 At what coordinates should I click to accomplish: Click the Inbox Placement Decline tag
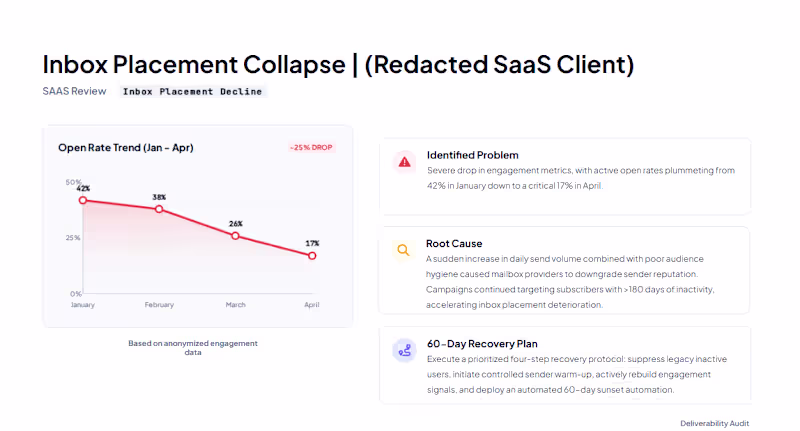tap(192, 91)
